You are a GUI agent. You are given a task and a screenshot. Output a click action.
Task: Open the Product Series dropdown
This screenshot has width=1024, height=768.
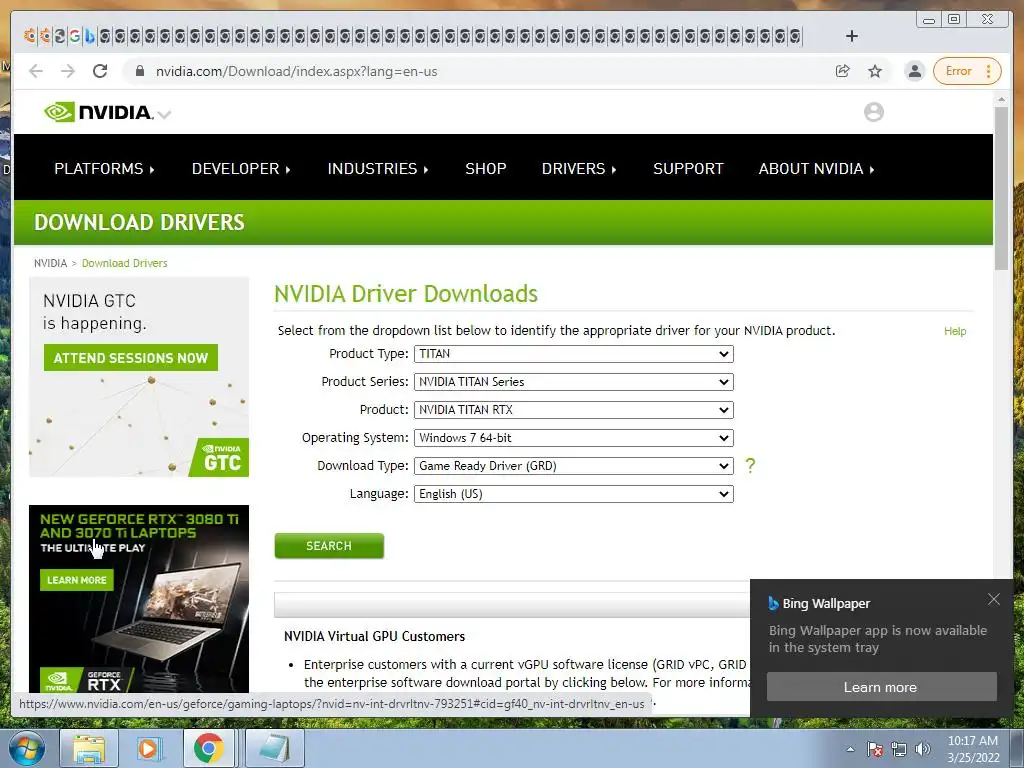point(573,382)
